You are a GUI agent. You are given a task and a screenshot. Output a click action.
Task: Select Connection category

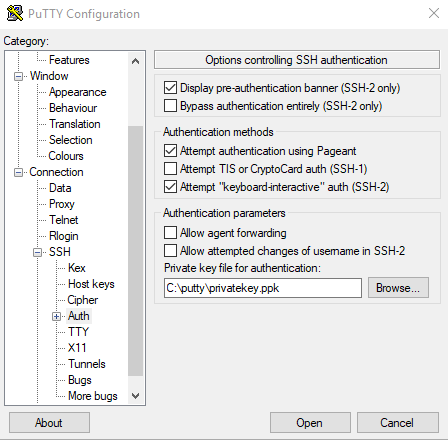coord(56,172)
